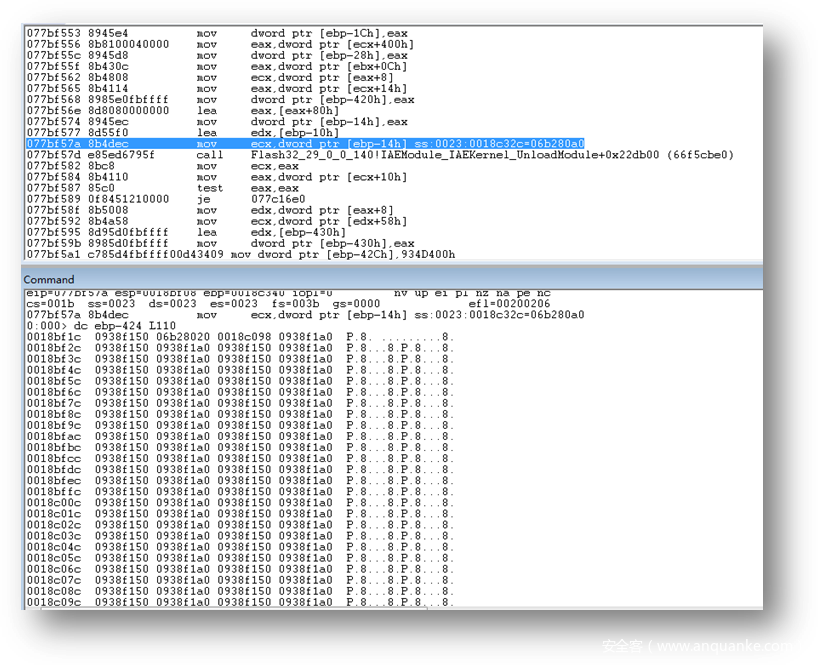Viewport: 818px width, 665px height.
Task: Select memory dump row at 0018bffc
Action: [x=240, y=491]
